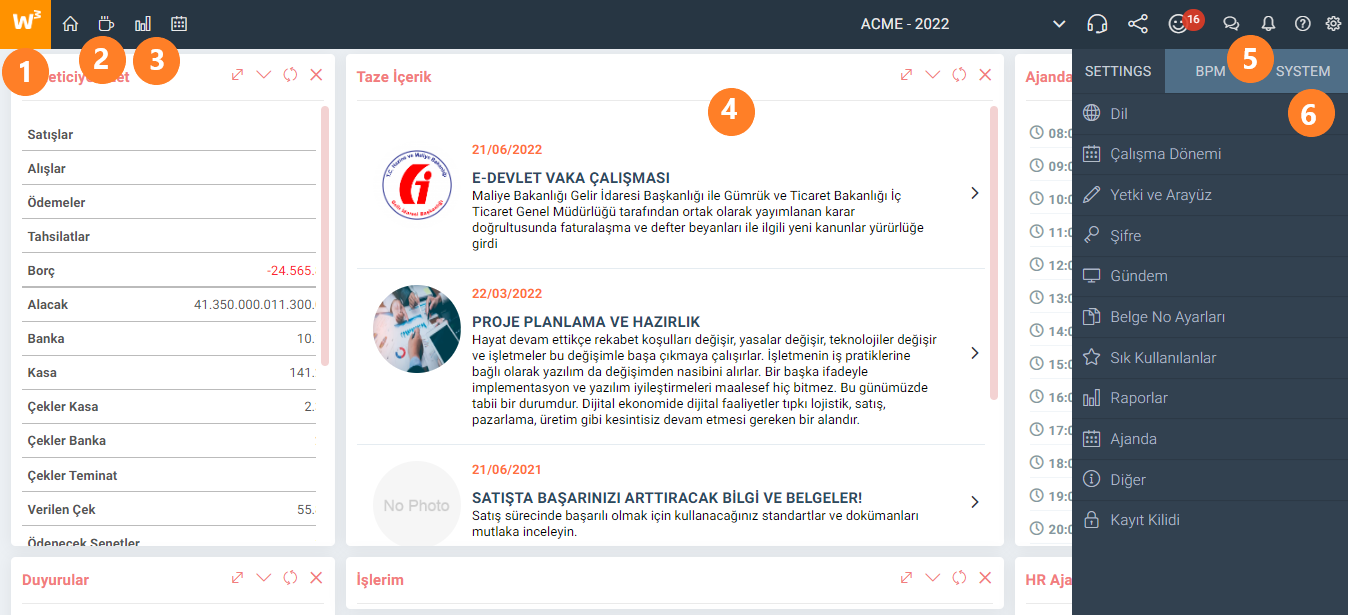Collapse the Duyurular panel with chevron
Screen dimensions: 1348x615
[x=264, y=578]
